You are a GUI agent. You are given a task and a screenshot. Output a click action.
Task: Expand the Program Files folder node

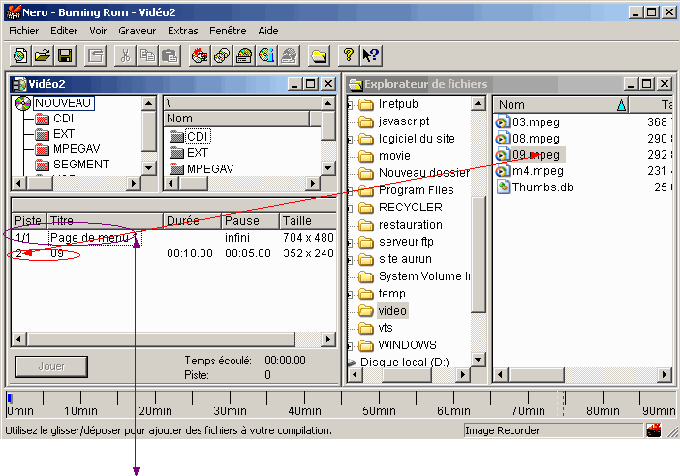(350, 191)
